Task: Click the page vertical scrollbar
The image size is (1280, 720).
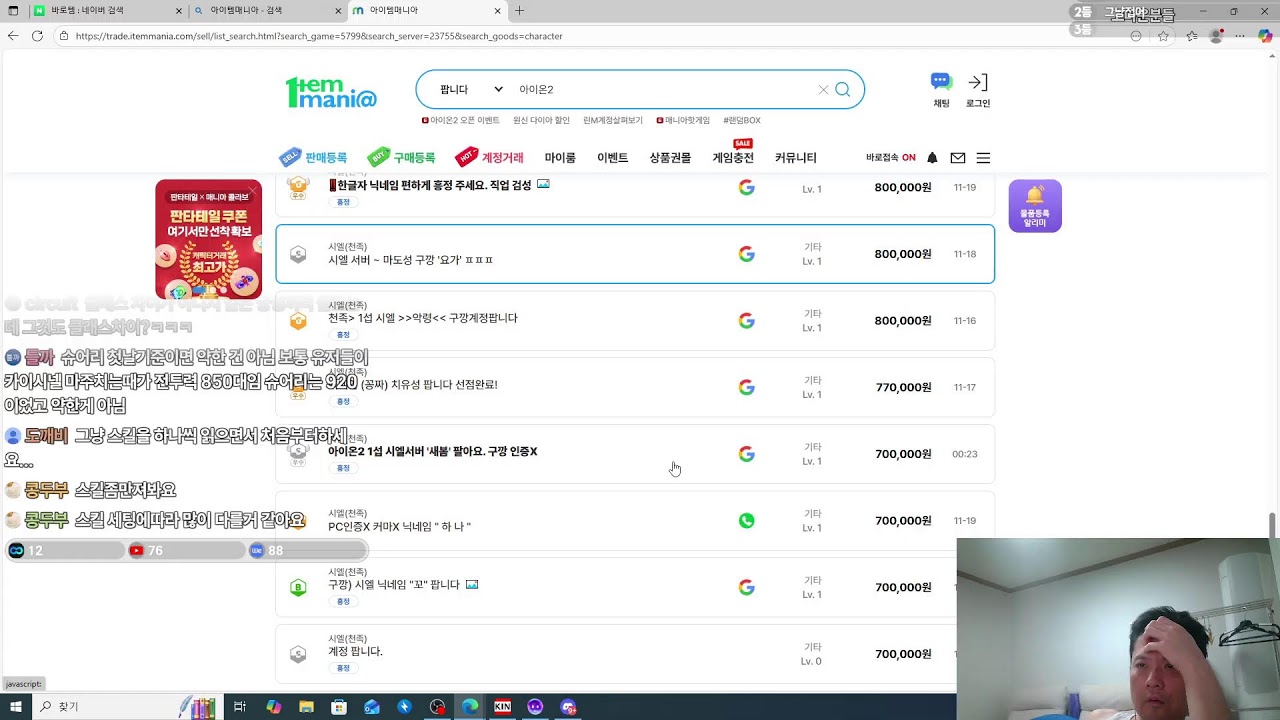Action: pos(1273,524)
